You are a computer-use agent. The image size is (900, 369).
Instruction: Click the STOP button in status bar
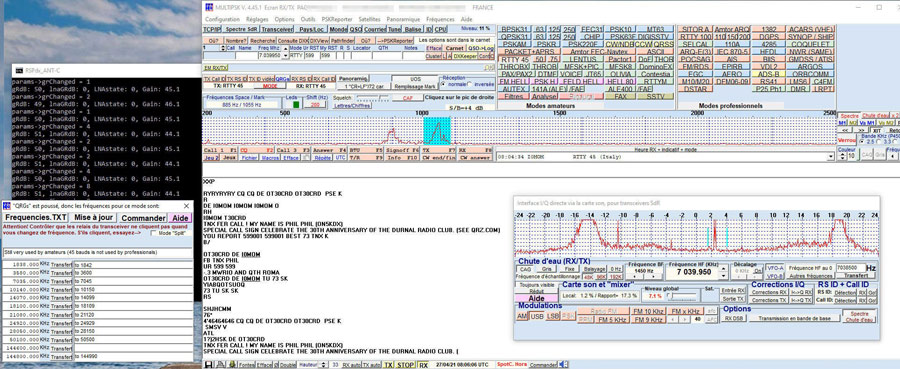point(405,364)
